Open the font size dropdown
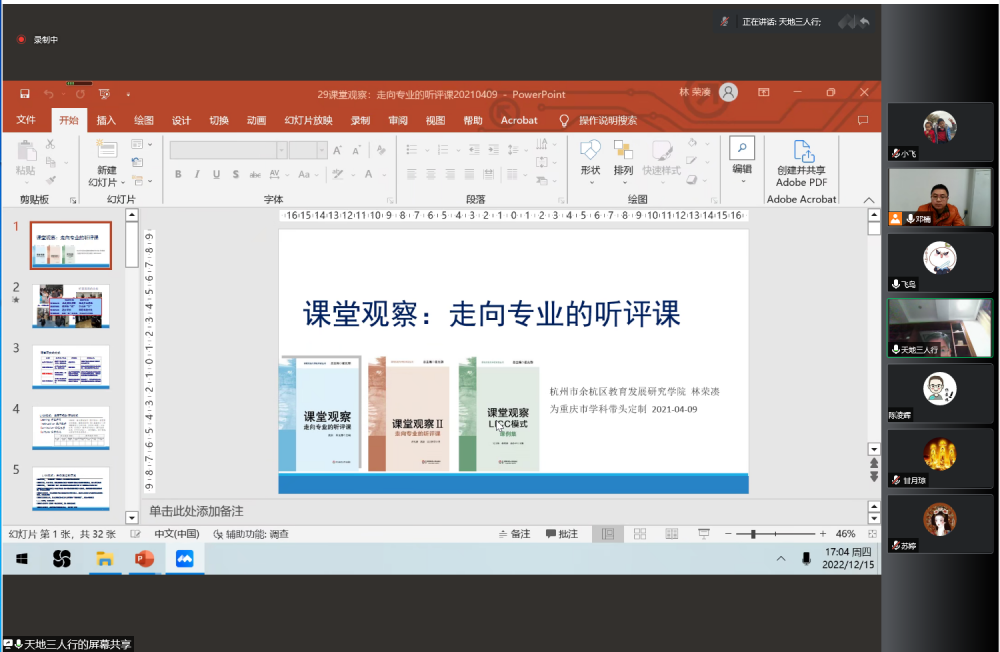 [321, 150]
